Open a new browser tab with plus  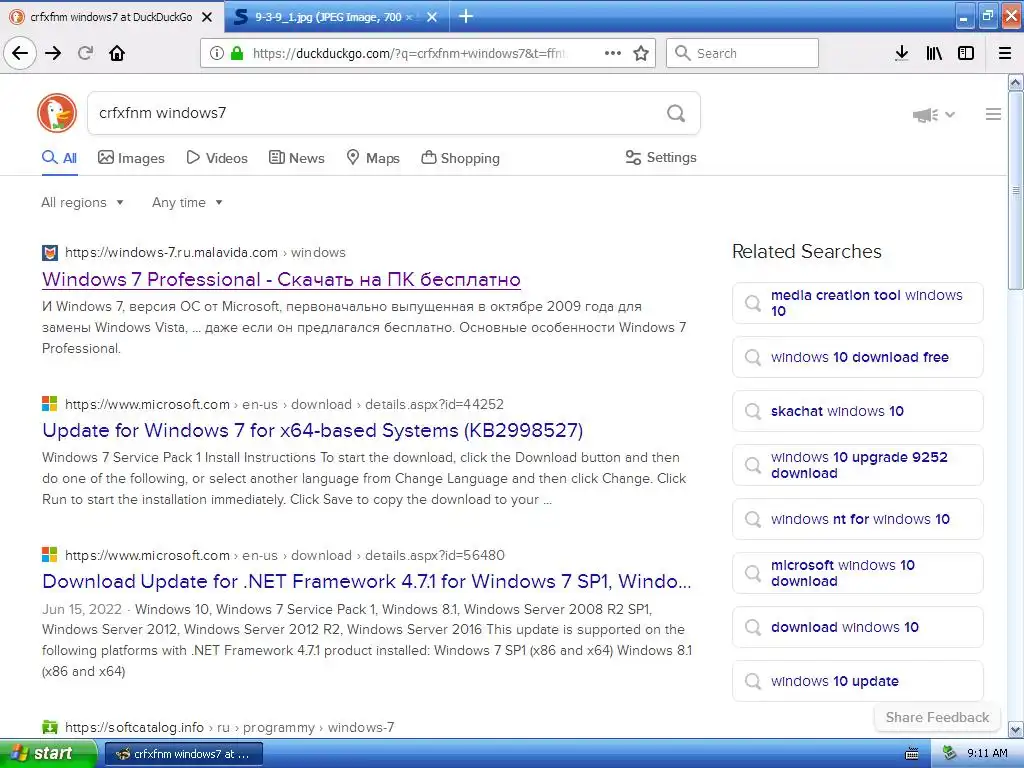click(x=466, y=16)
